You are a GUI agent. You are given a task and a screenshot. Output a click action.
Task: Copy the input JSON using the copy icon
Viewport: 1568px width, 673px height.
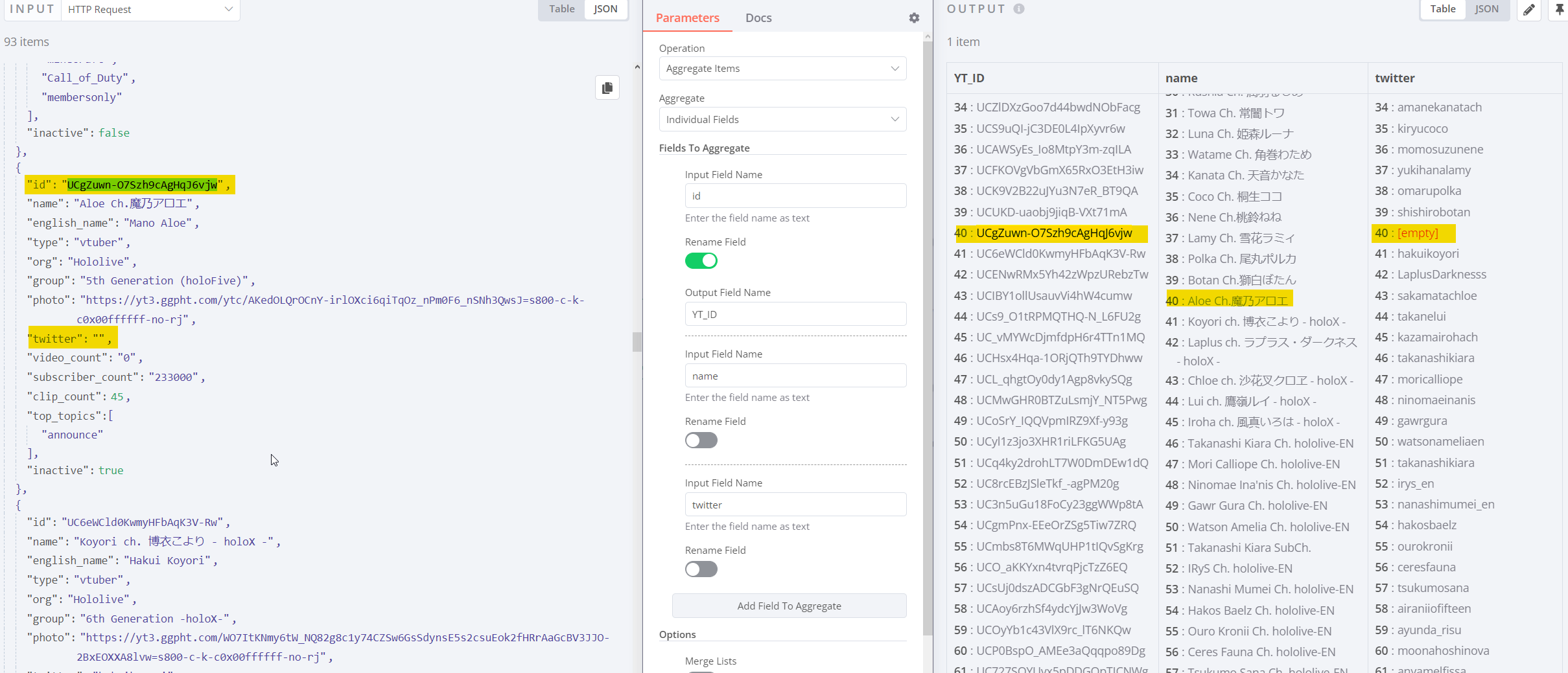point(607,87)
